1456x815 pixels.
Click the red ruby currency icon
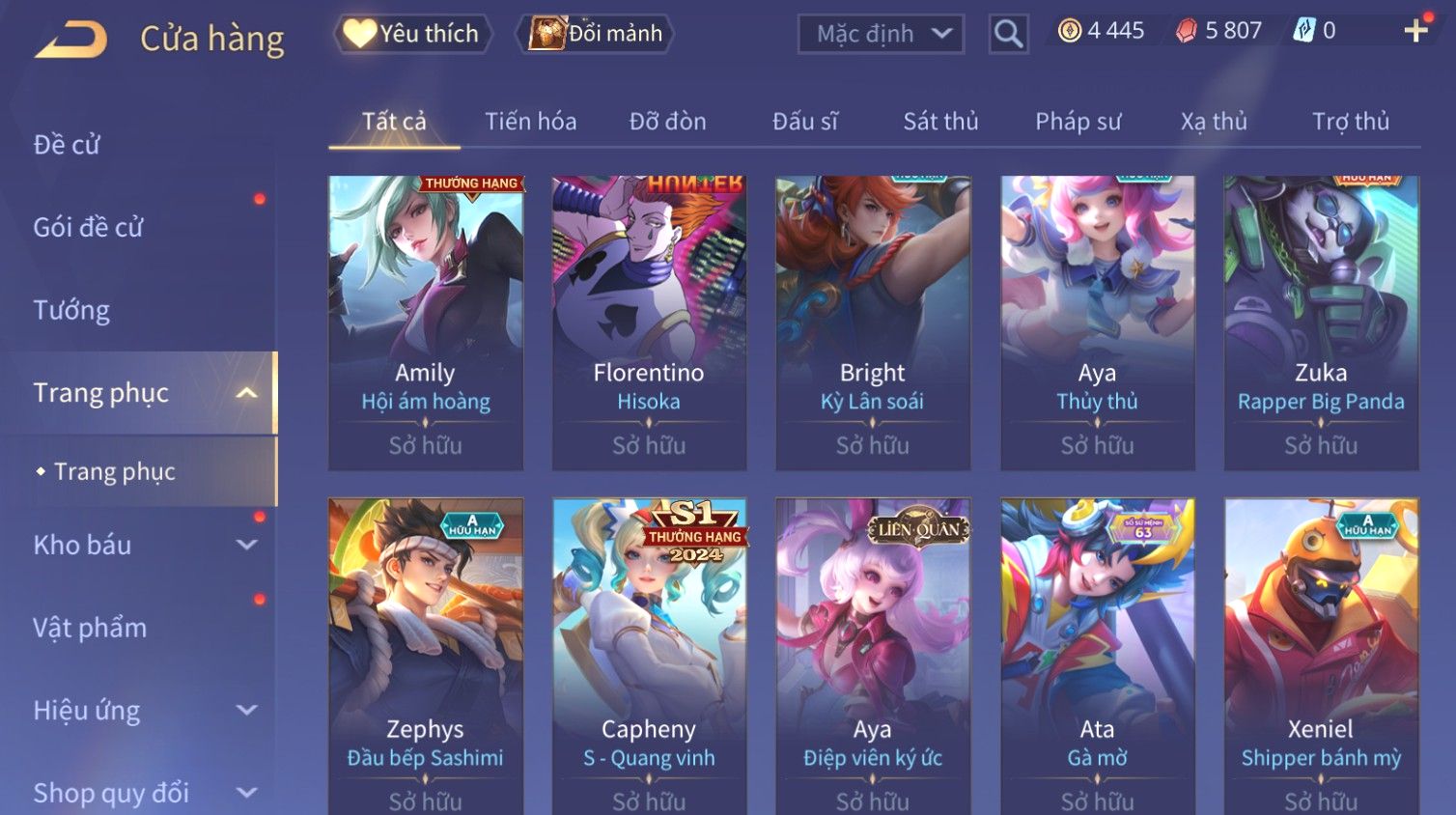[1186, 31]
